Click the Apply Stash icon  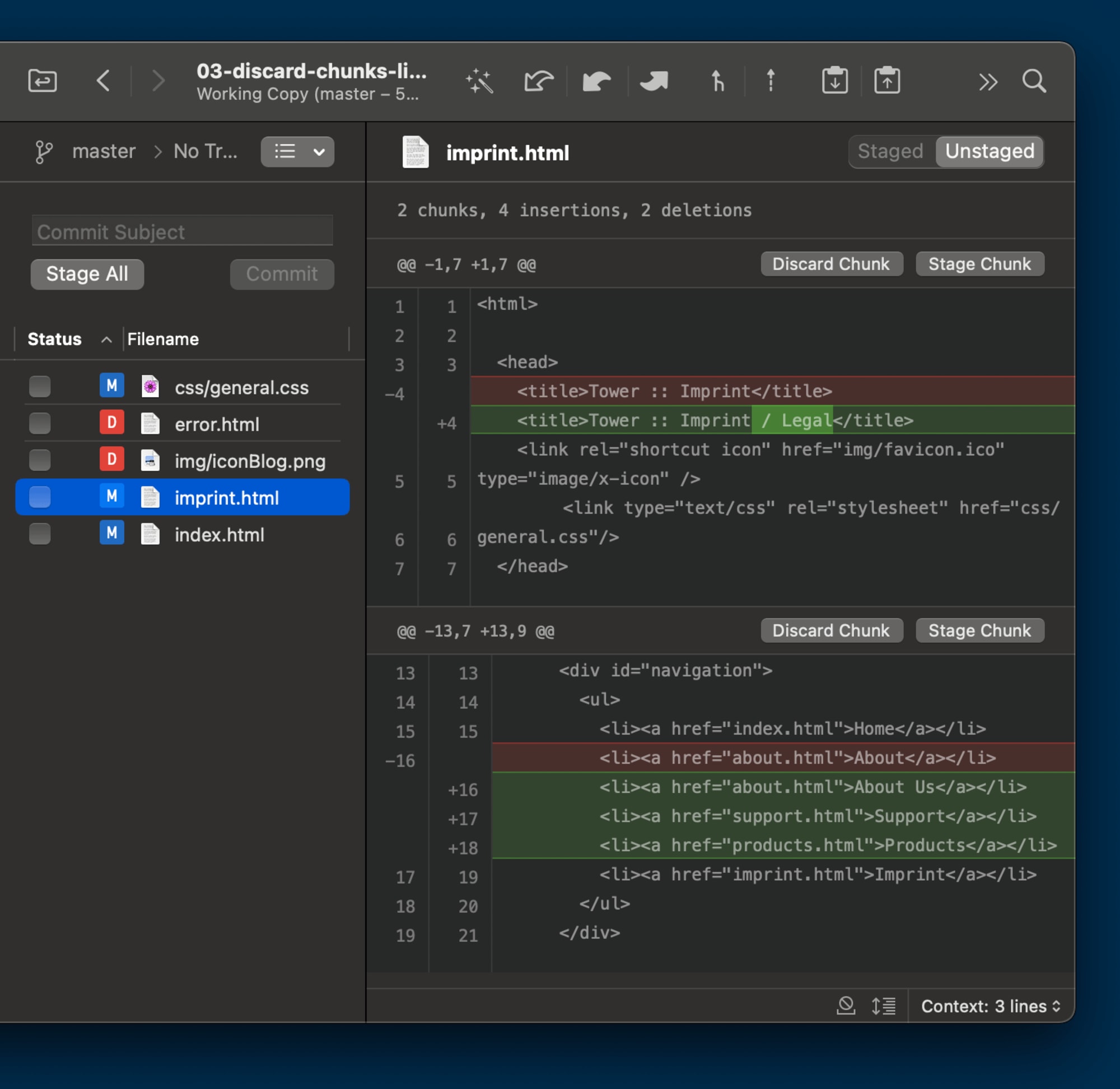(886, 81)
